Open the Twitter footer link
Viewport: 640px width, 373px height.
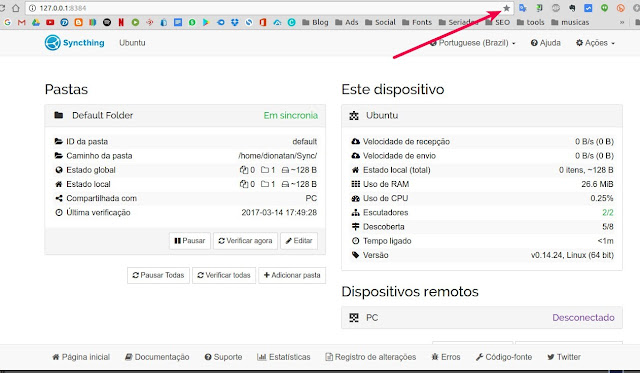point(564,357)
